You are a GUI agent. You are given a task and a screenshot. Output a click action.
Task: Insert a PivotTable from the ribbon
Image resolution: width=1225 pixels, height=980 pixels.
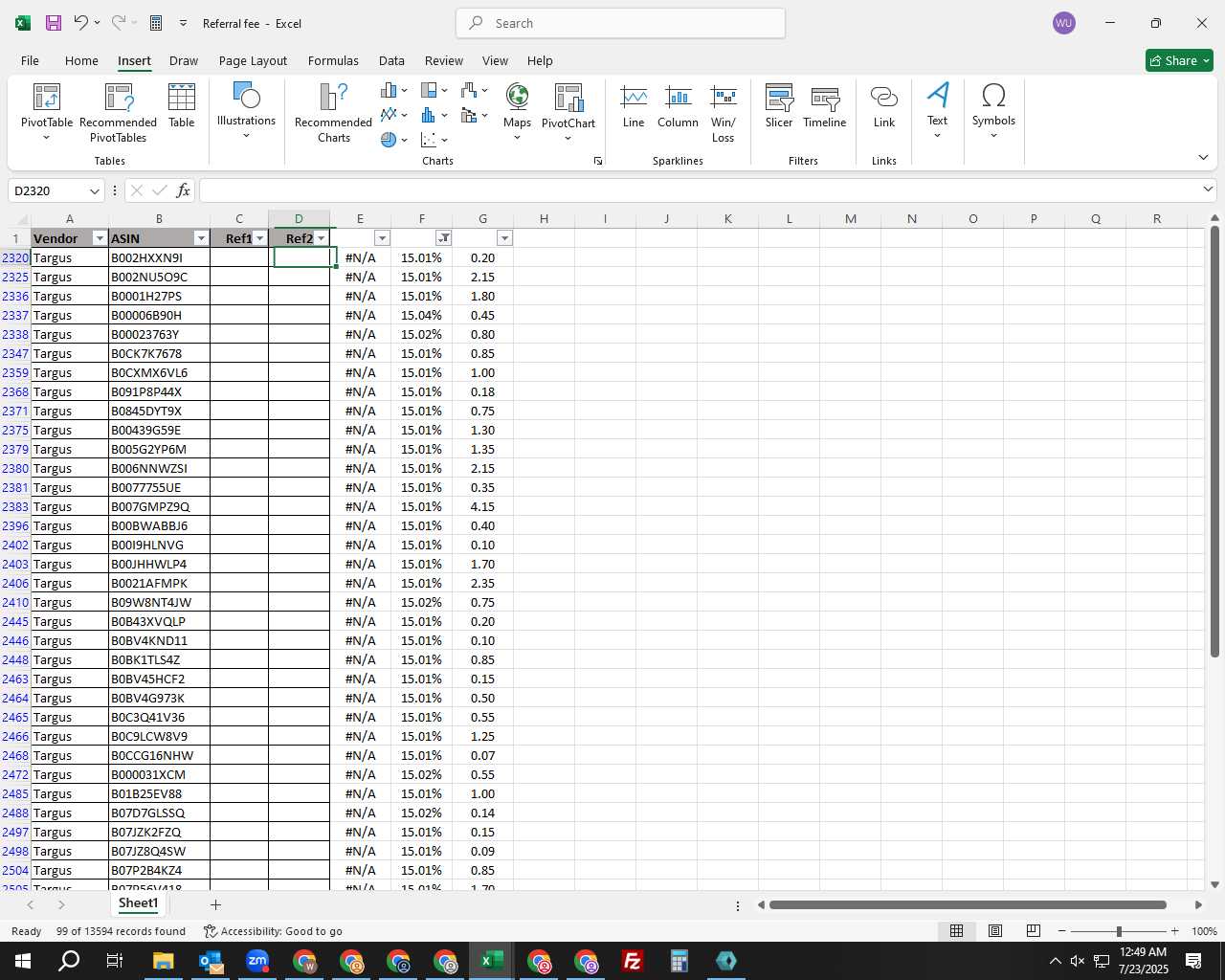pyautogui.click(x=47, y=113)
